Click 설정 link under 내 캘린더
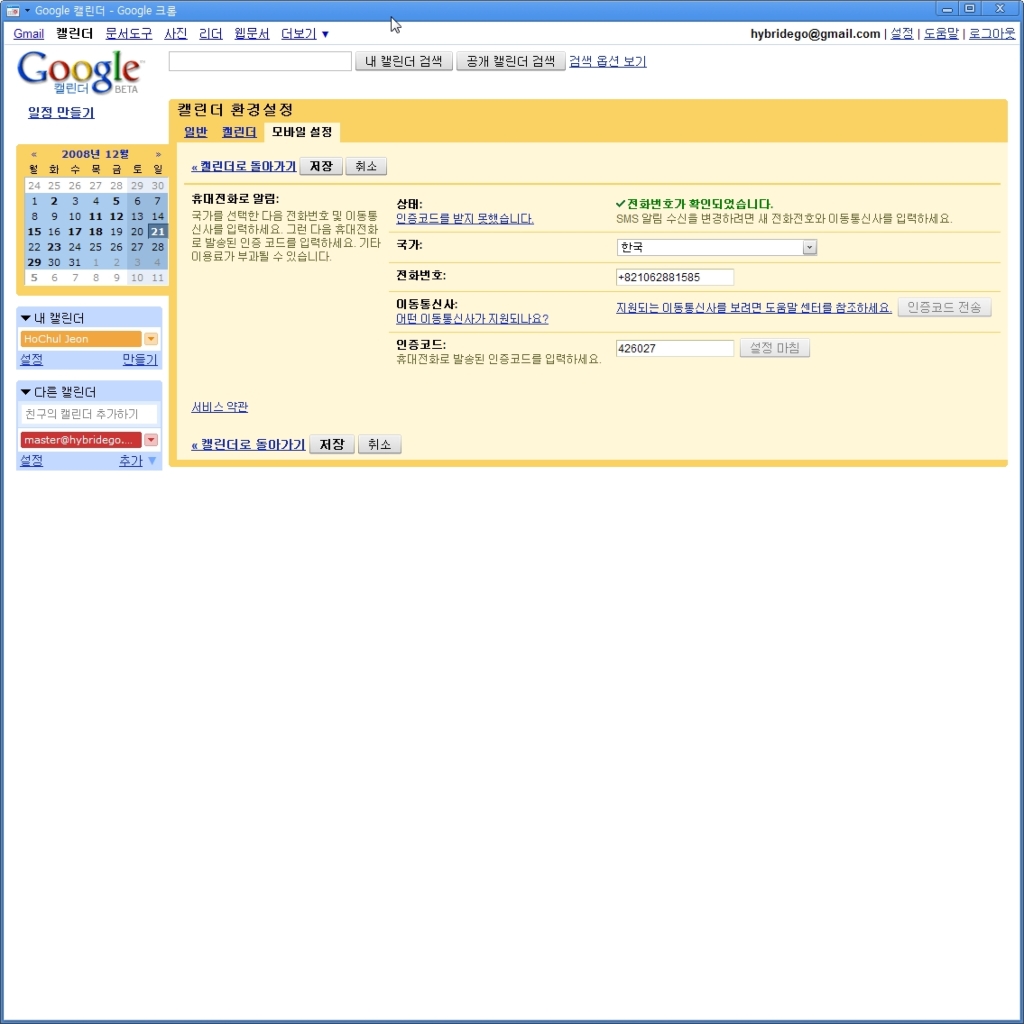The width and height of the screenshot is (1024, 1024). 31,359
